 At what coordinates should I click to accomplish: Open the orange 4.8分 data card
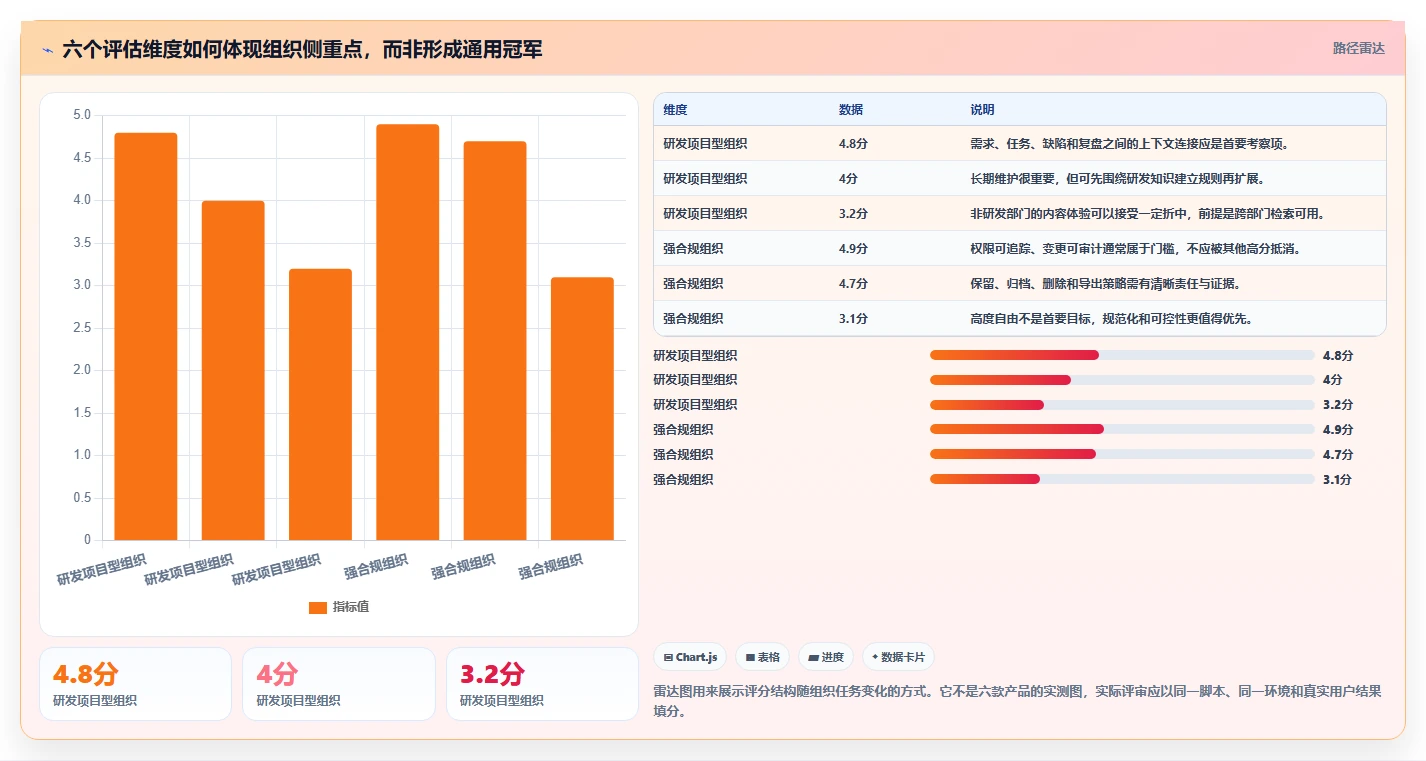pos(135,684)
